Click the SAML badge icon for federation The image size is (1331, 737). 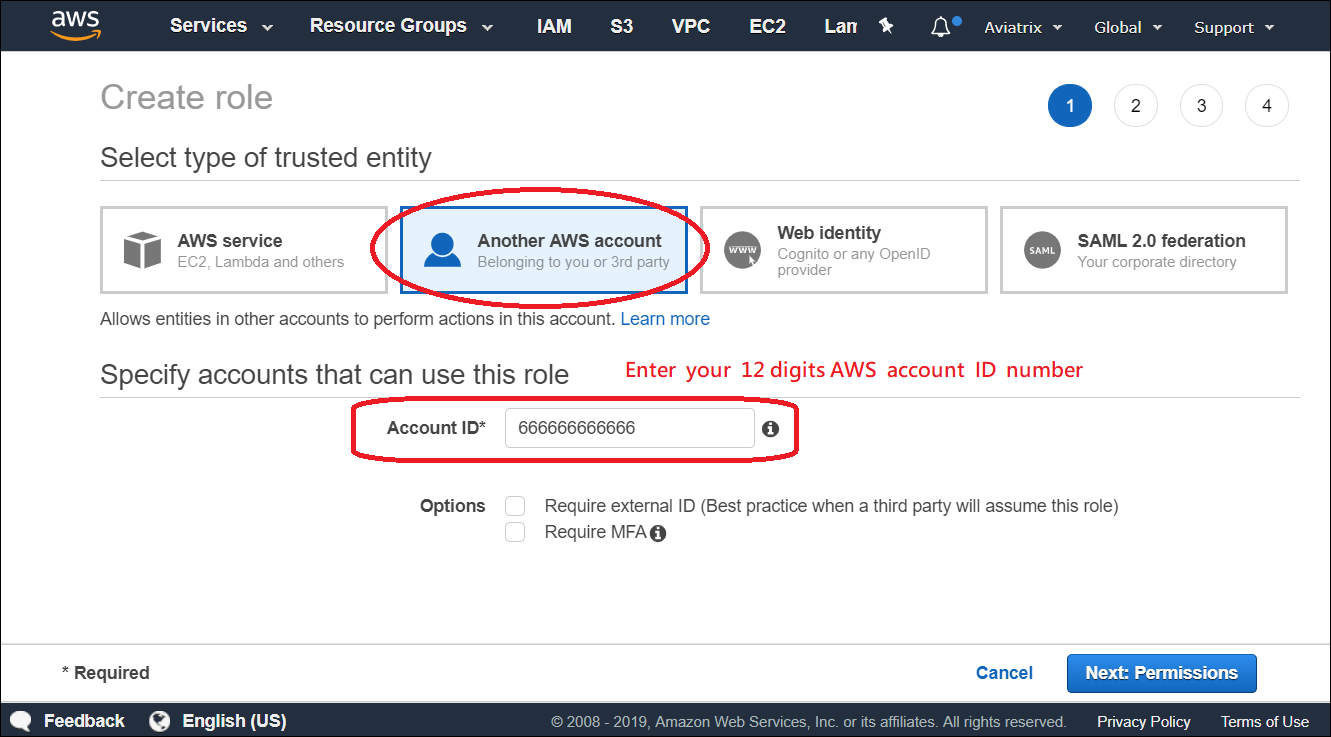[1042, 249]
